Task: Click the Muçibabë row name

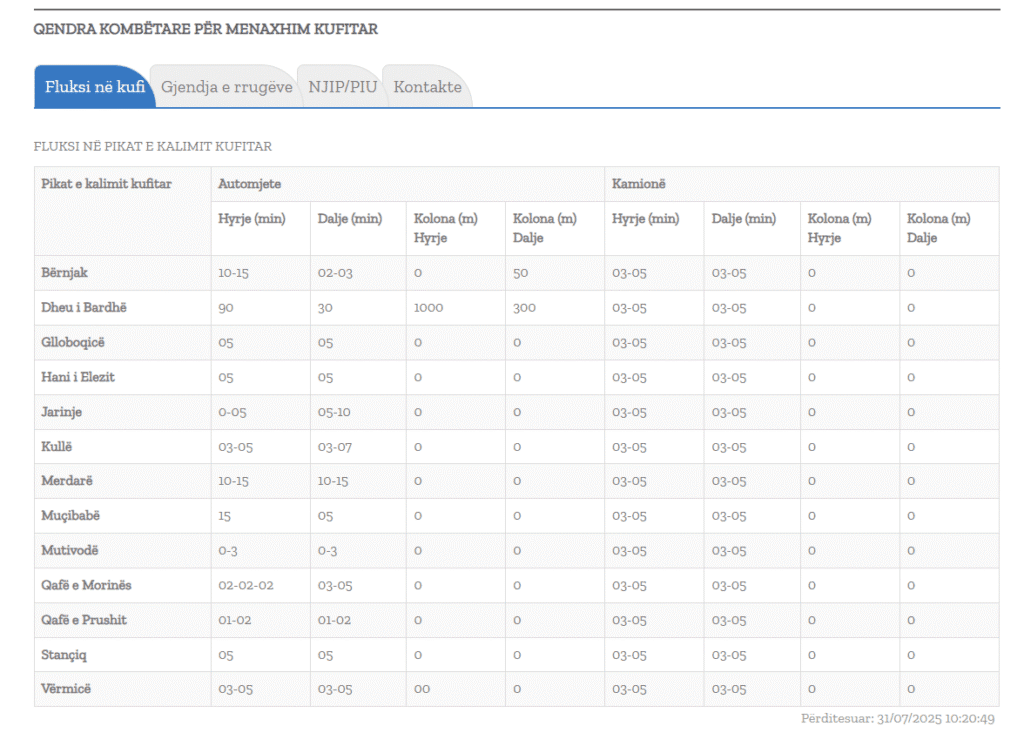Action: (70, 516)
